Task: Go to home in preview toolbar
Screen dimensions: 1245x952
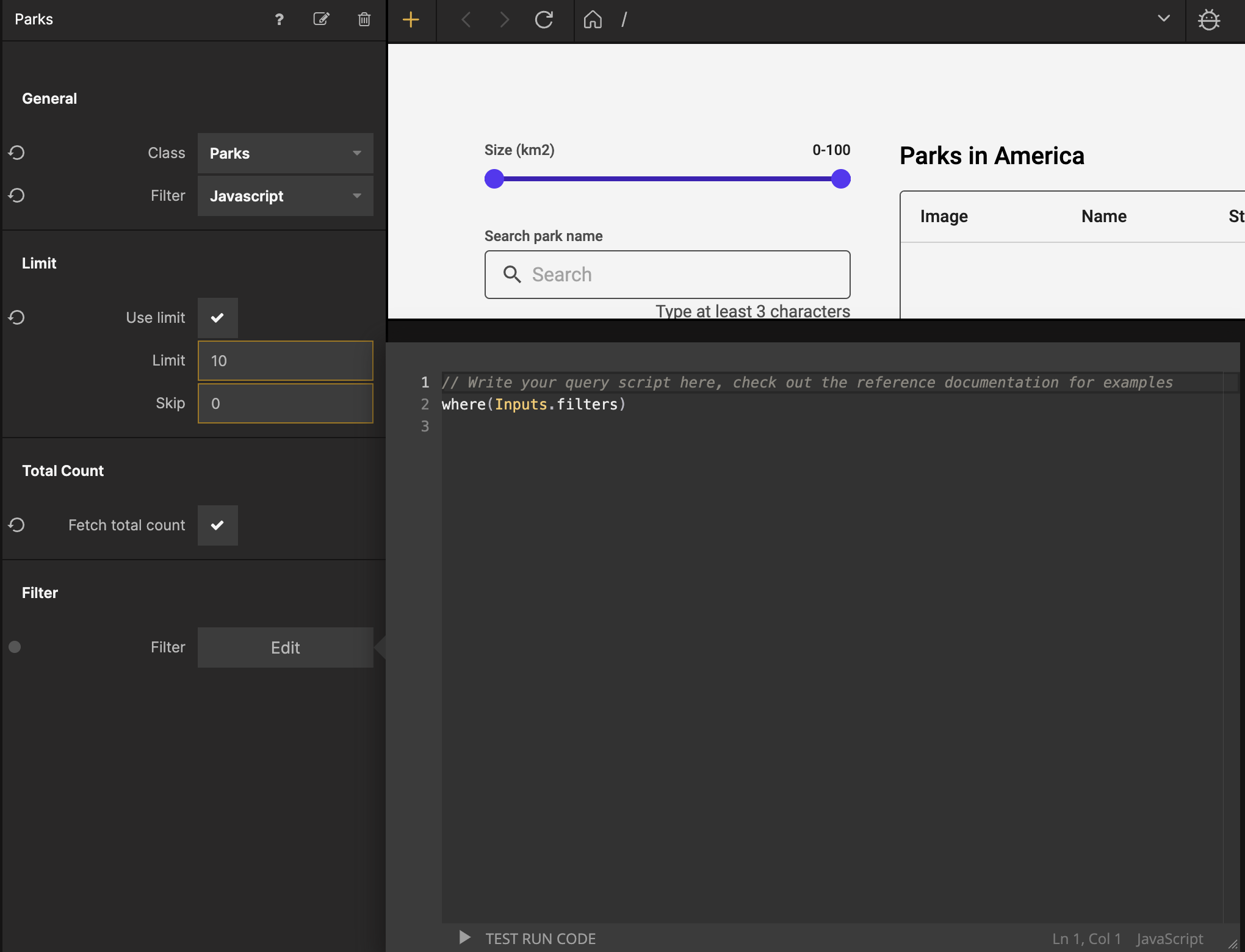Action: click(x=593, y=20)
